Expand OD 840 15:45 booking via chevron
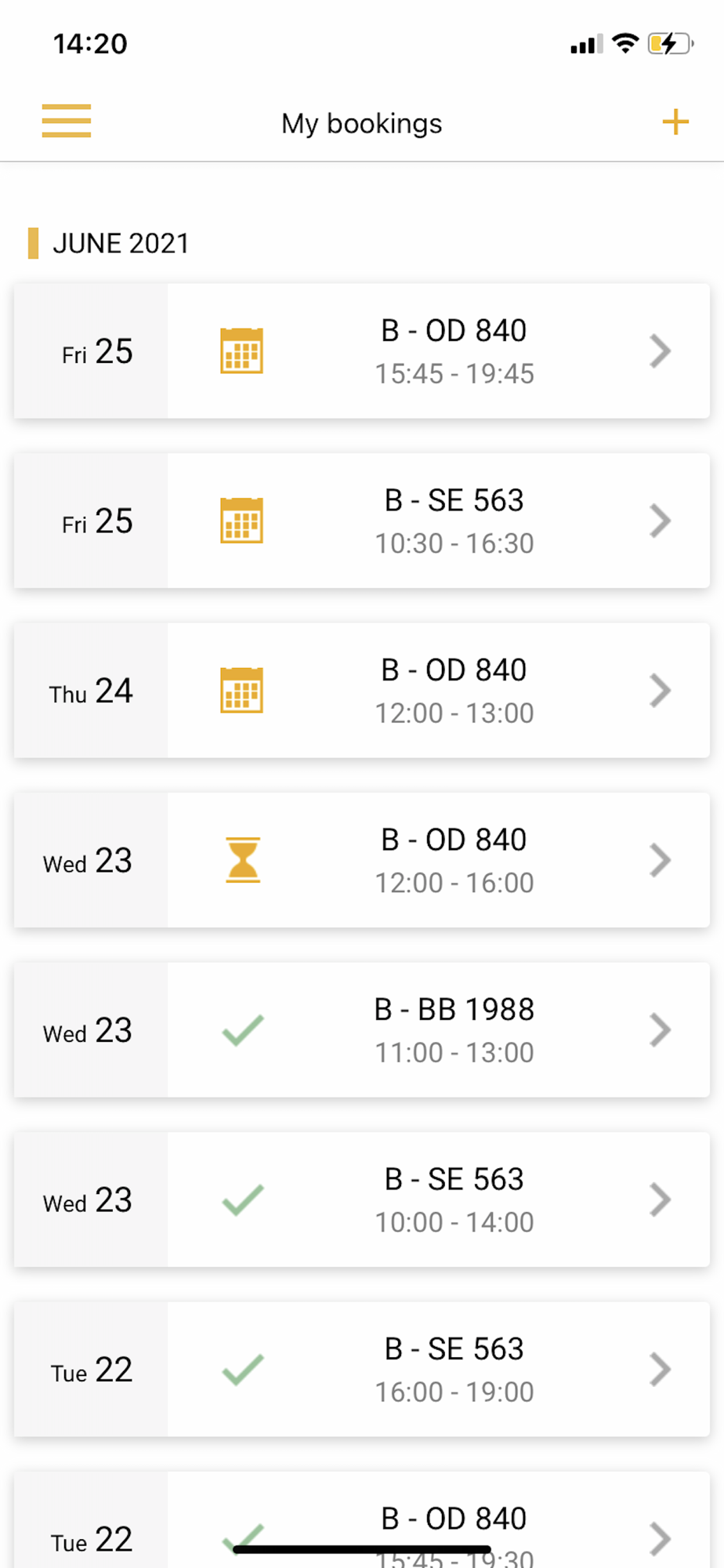The height and width of the screenshot is (1568, 724). click(661, 350)
